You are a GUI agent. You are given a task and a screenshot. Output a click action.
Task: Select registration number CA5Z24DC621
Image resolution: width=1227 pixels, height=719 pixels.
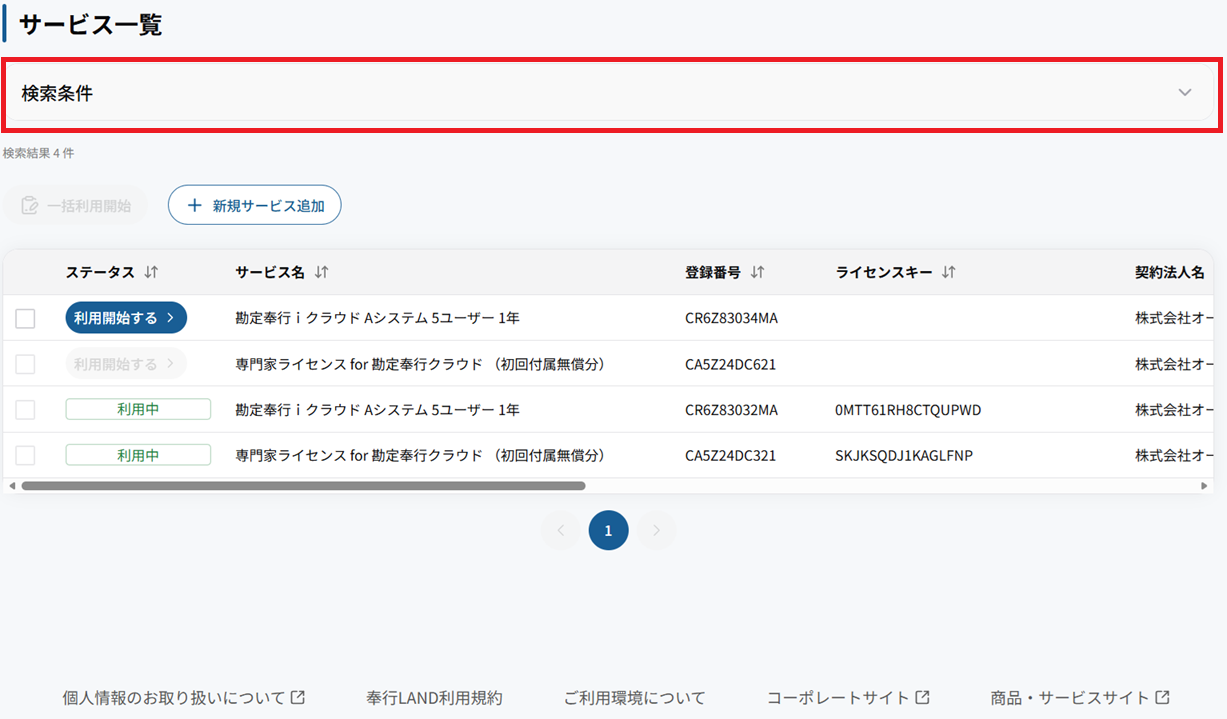click(x=730, y=364)
